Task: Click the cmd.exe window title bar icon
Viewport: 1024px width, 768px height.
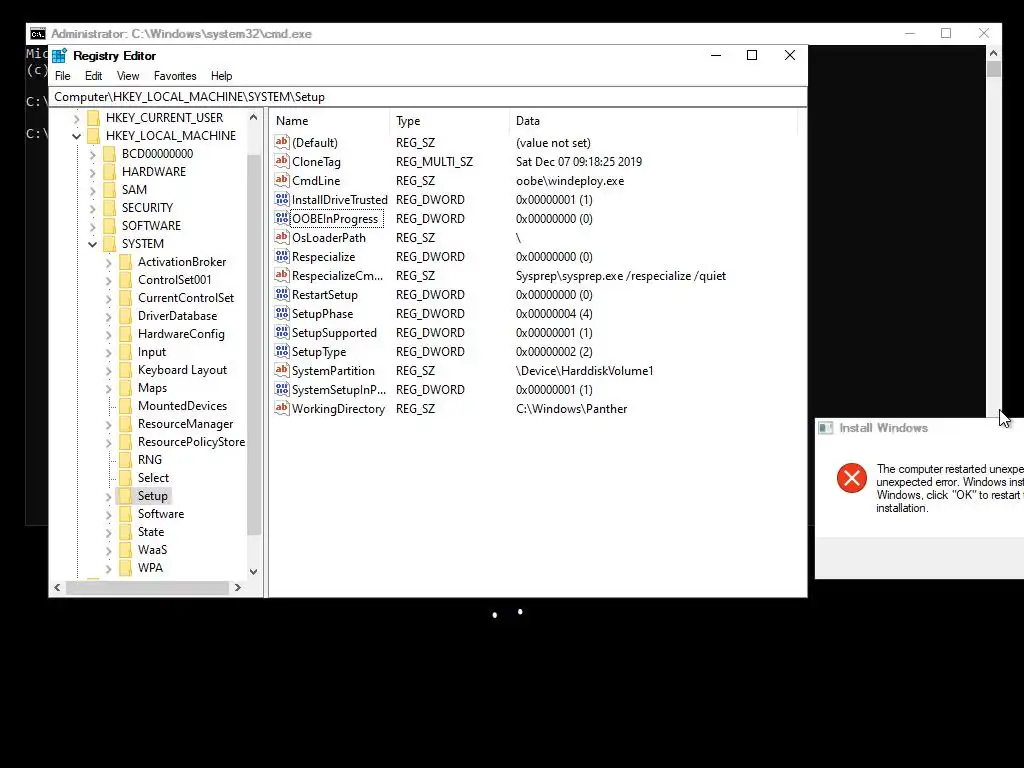Action: point(38,33)
